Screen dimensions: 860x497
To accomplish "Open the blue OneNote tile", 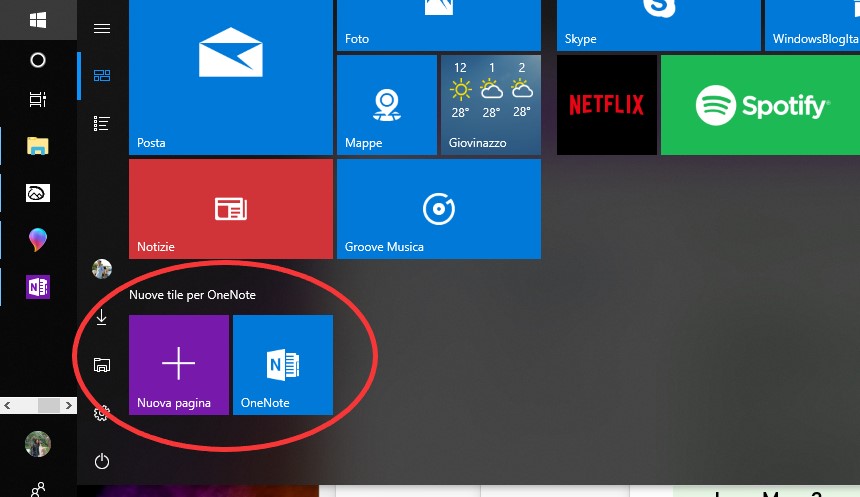I will (283, 365).
